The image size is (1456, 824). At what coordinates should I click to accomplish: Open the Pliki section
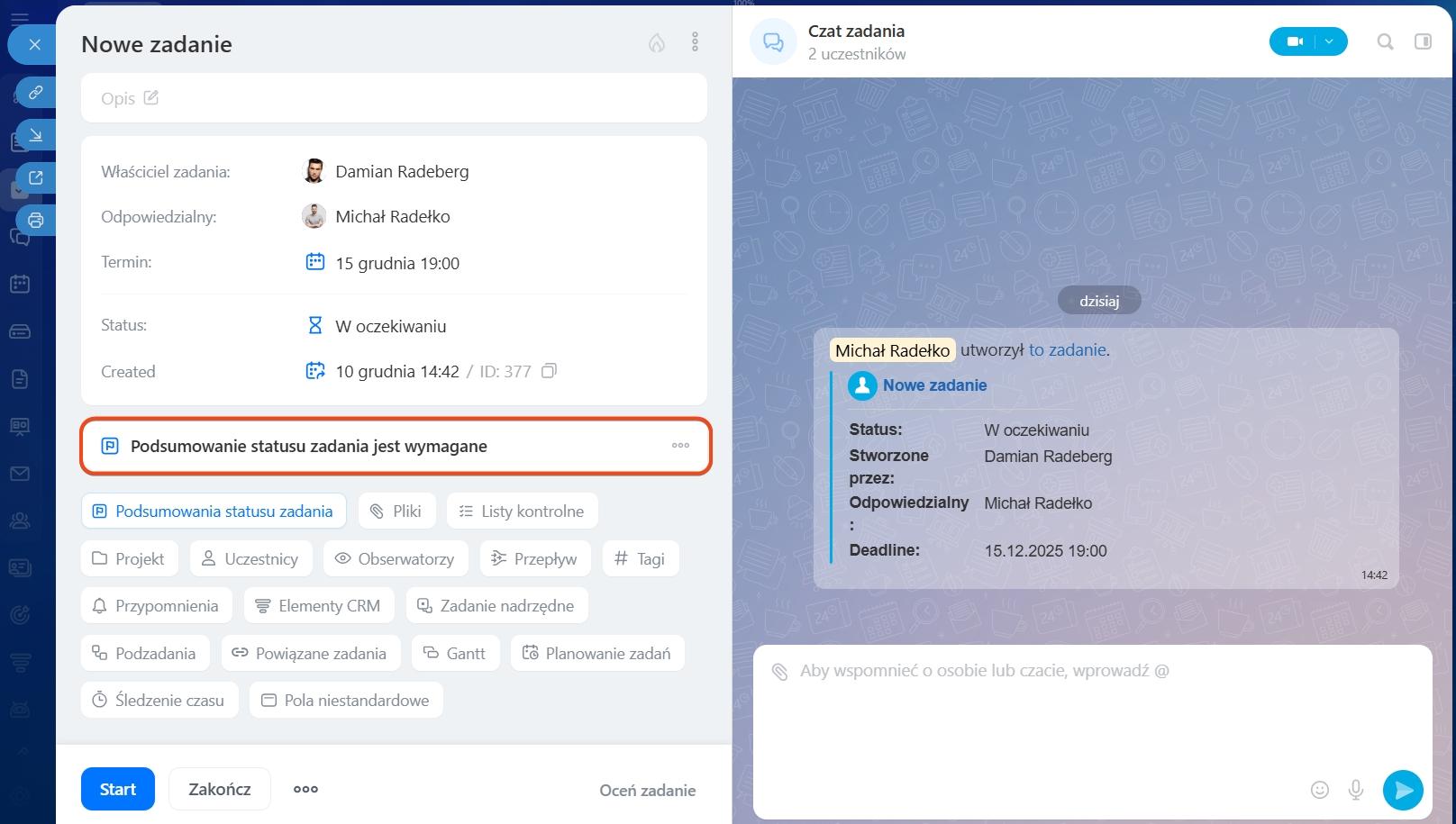click(x=397, y=511)
